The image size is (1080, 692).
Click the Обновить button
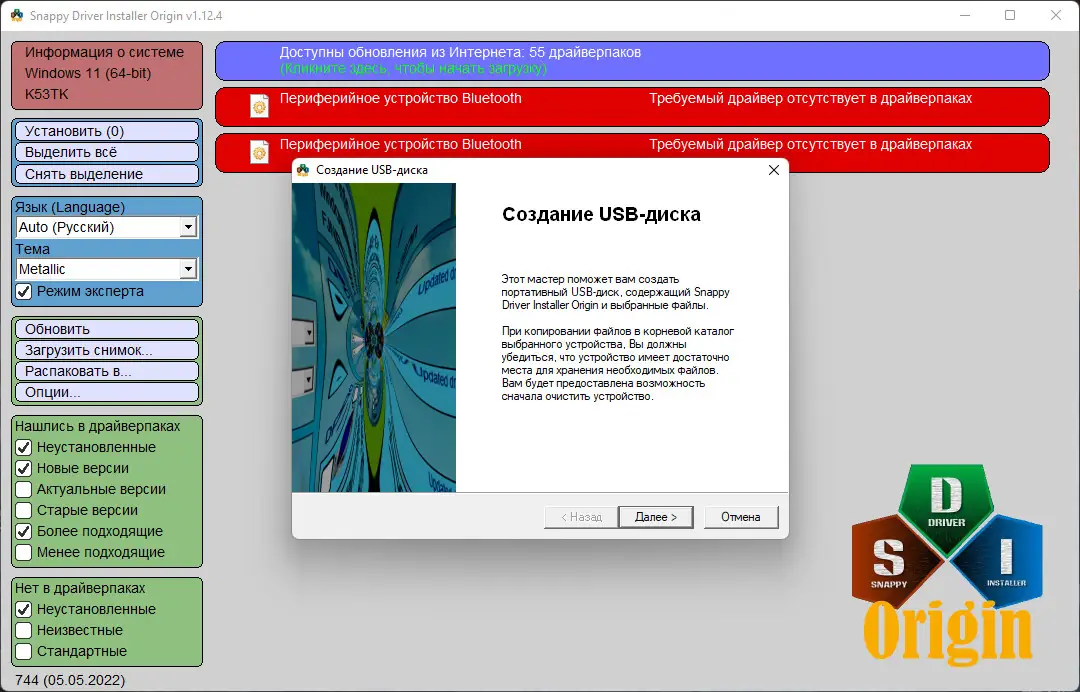106,329
